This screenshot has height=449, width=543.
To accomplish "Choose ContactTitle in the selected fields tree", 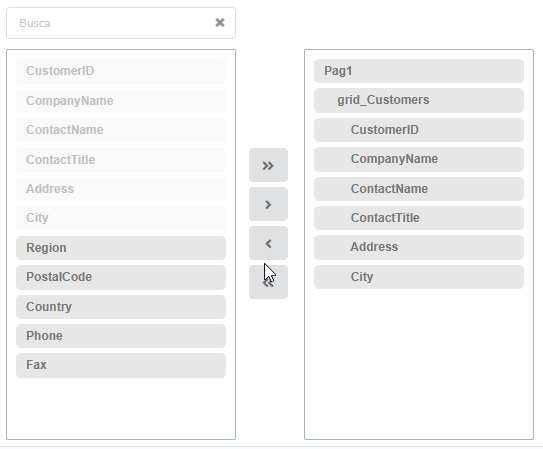I will coord(419,218).
